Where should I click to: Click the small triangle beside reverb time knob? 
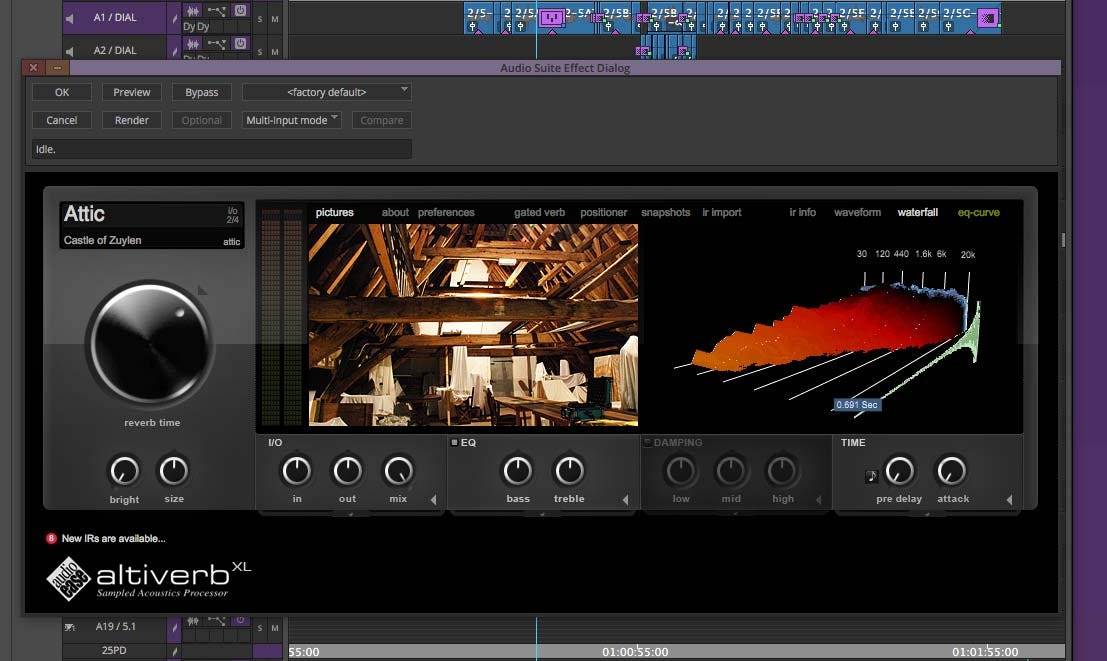(x=202, y=290)
